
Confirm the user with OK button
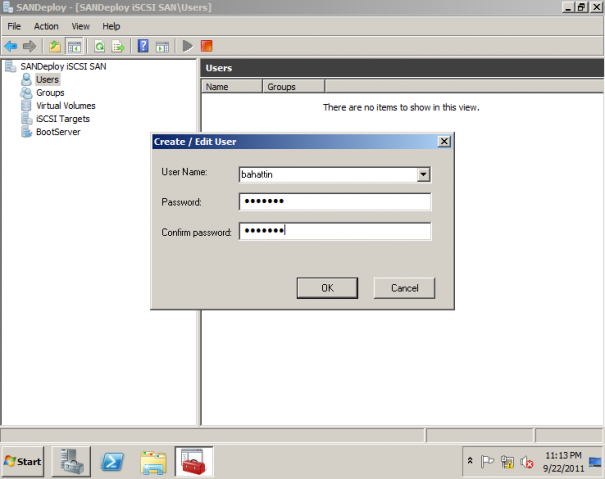point(327,288)
